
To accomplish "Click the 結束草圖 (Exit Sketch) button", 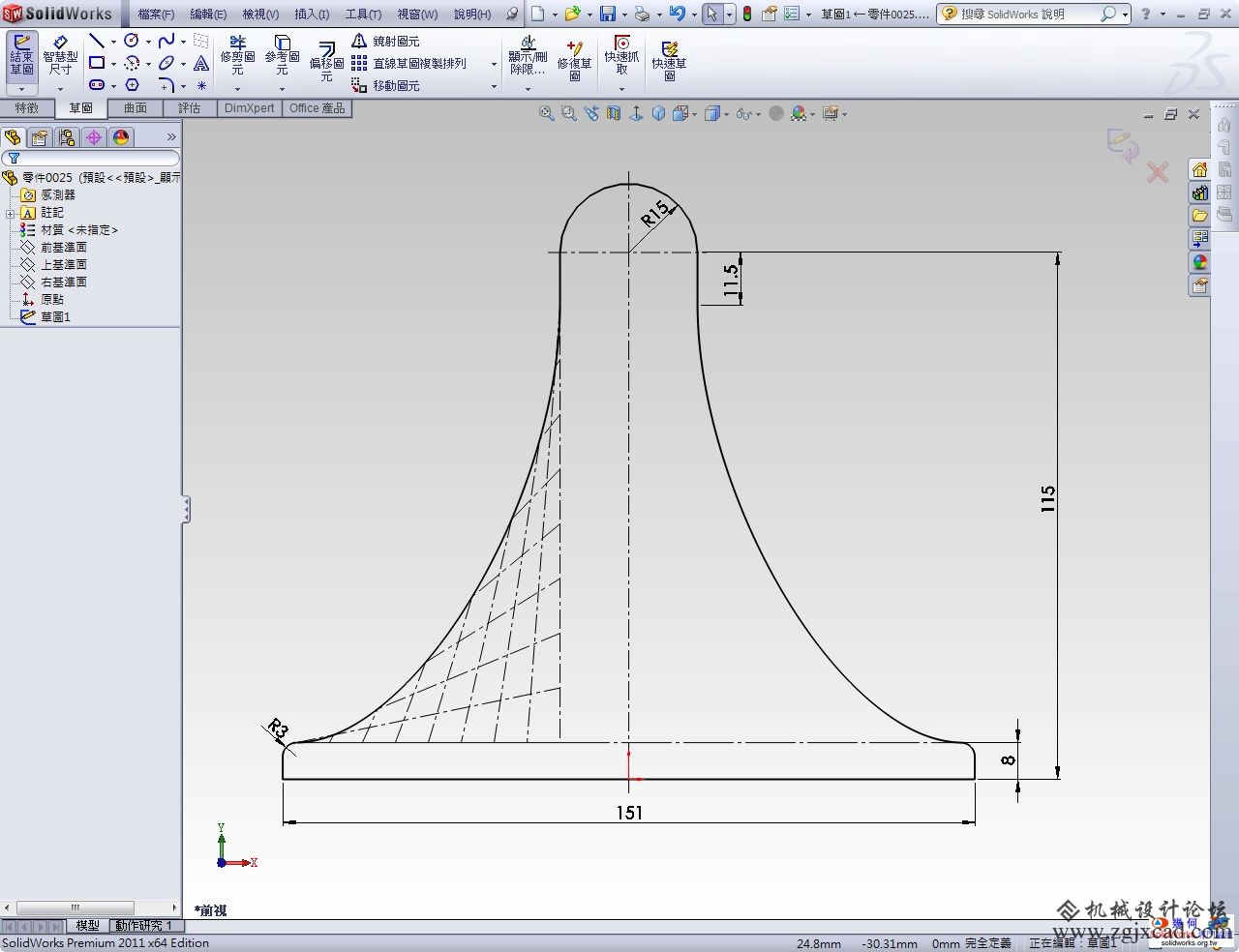I will [21, 58].
